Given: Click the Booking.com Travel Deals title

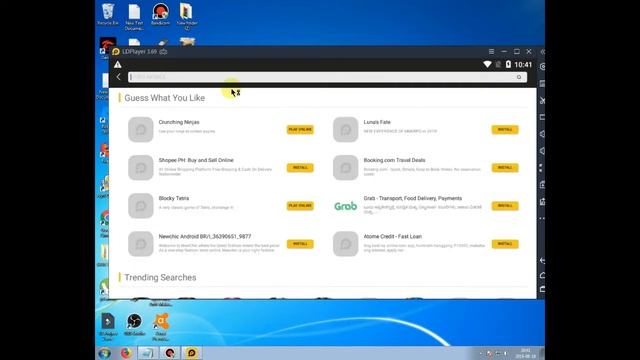Looking at the screenshot, I should pos(394,160).
